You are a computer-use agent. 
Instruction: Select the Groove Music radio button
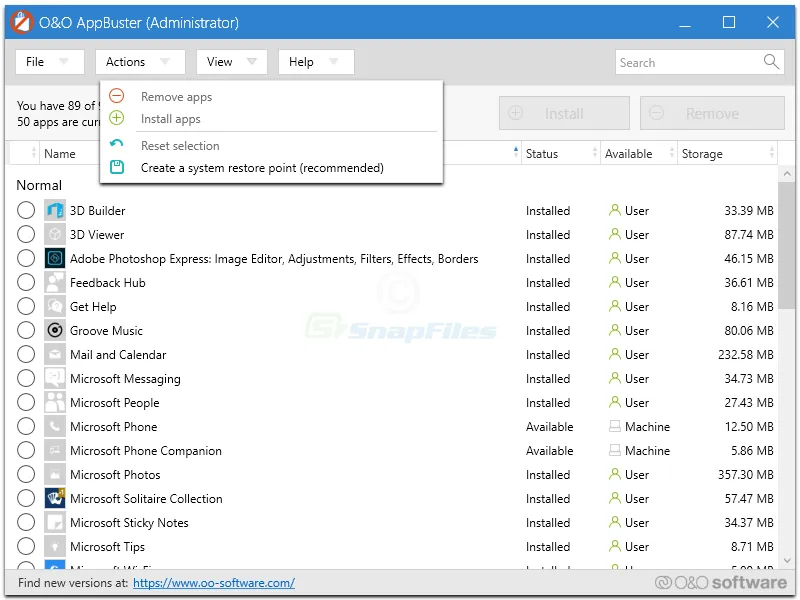click(x=26, y=330)
